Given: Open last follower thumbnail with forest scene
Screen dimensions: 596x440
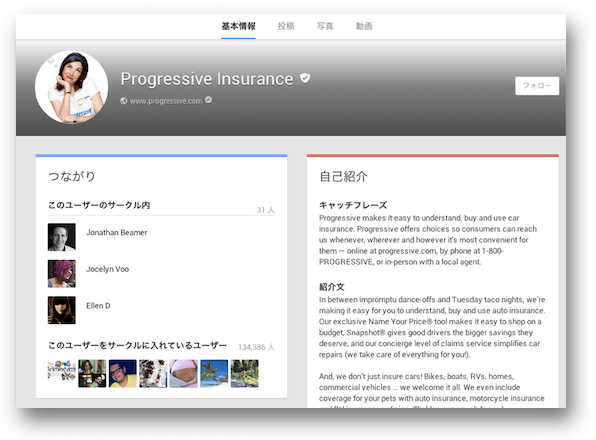Looking at the screenshot, I should [244, 374].
